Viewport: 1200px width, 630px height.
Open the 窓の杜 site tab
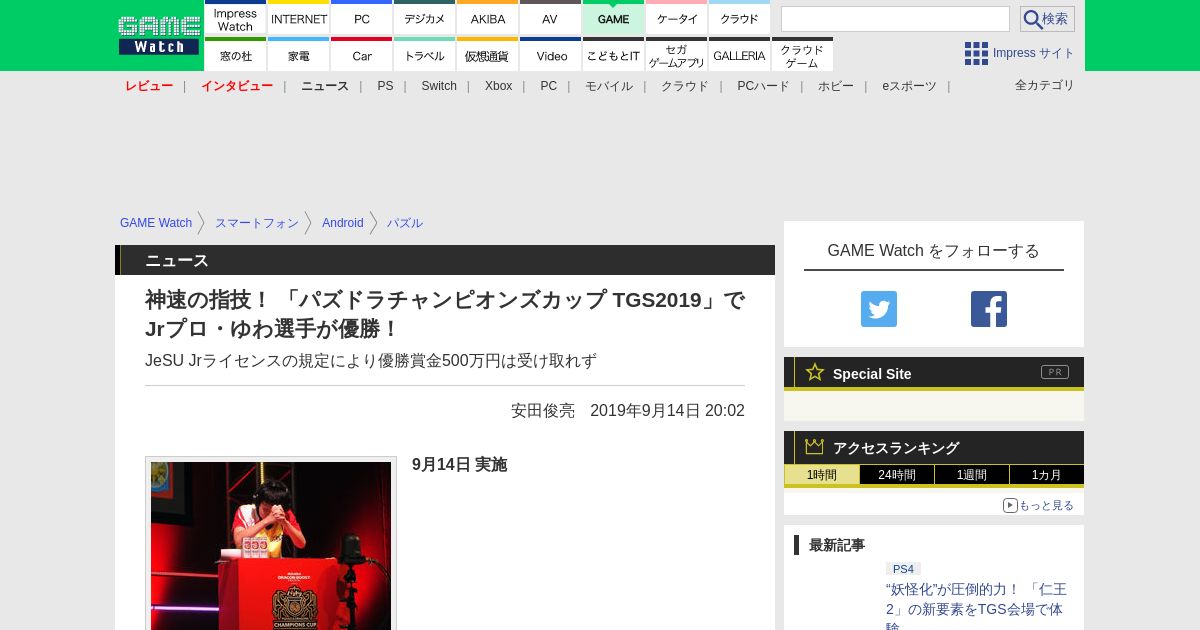point(235,55)
